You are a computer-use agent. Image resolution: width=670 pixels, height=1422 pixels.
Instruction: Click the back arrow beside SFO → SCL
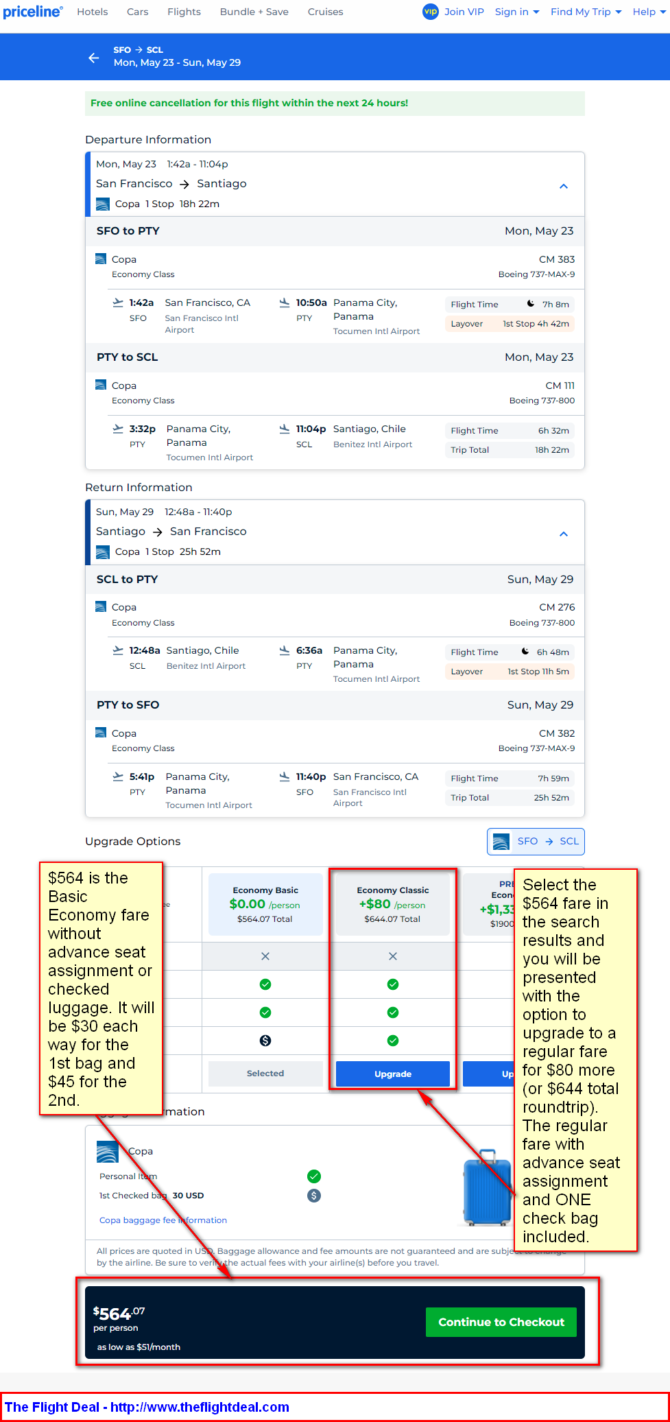94,58
